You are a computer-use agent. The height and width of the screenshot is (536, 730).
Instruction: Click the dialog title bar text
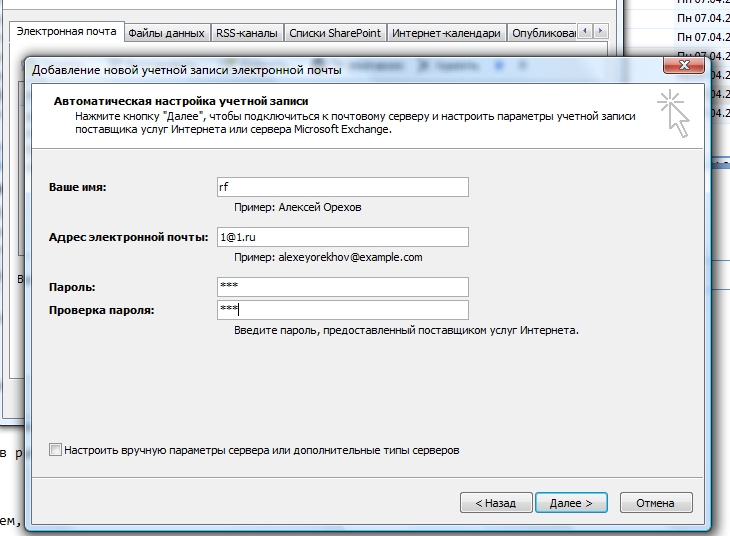tap(186, 70)
